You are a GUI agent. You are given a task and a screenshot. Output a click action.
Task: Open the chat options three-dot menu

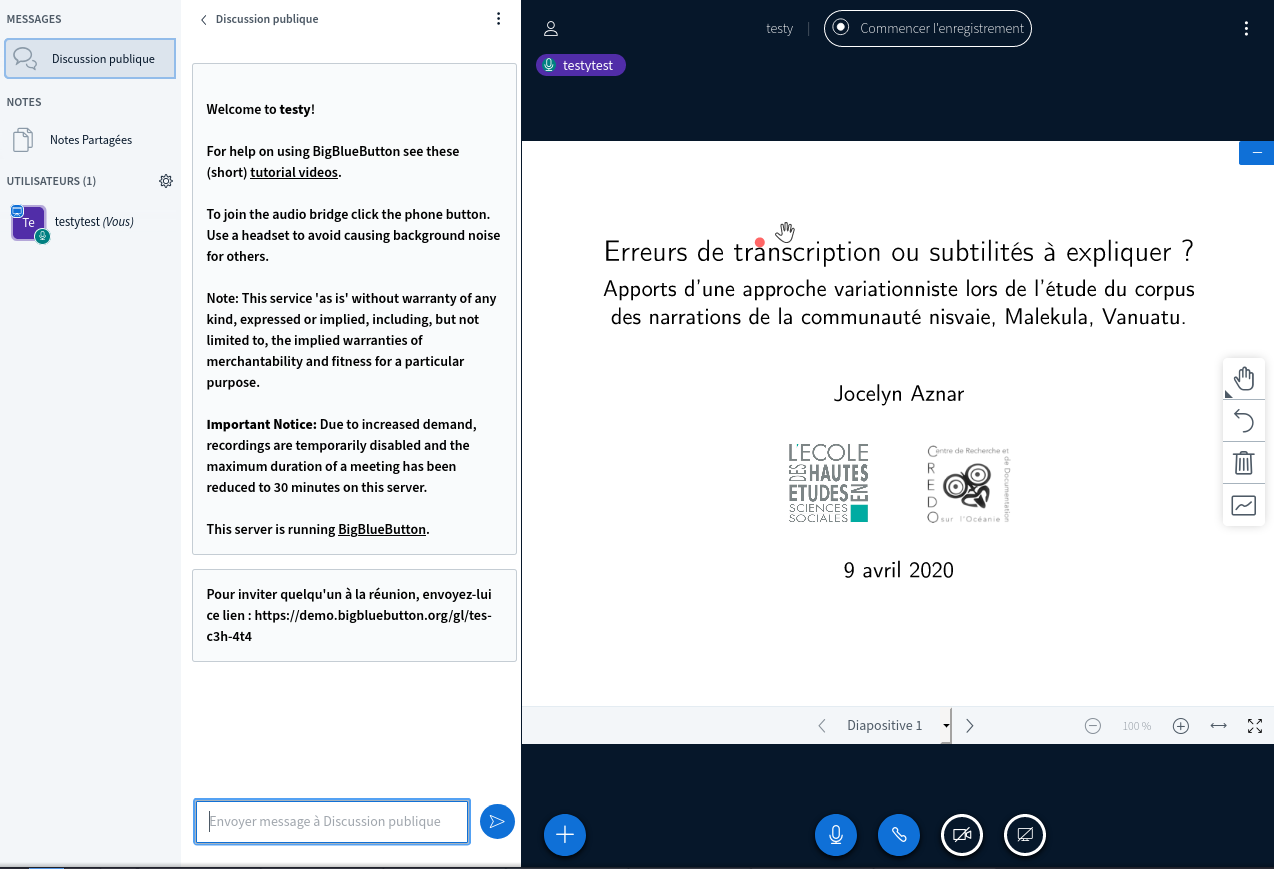499,19
